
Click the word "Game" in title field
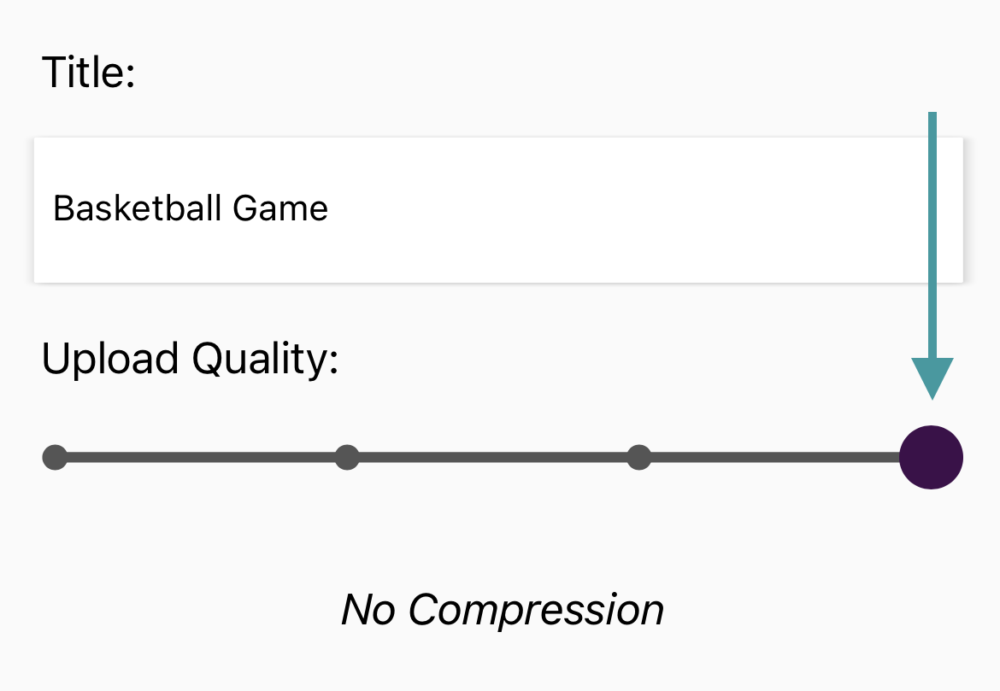(280, 209)
